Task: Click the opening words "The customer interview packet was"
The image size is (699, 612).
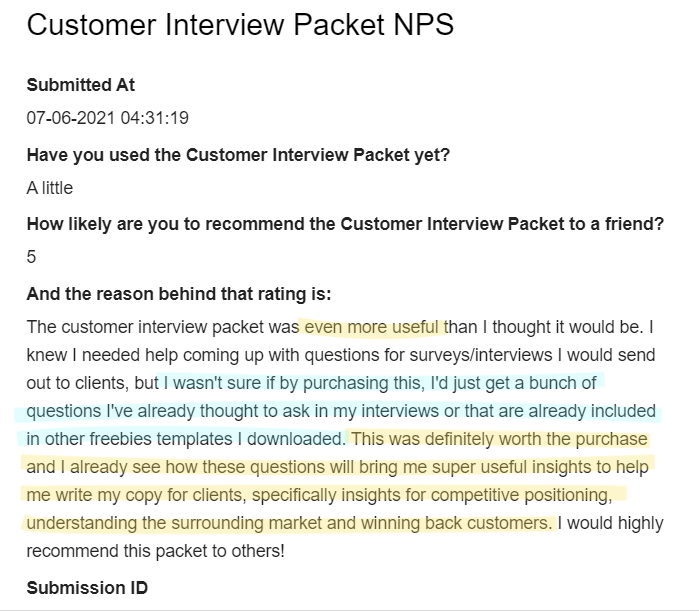Action: [162, 327]
